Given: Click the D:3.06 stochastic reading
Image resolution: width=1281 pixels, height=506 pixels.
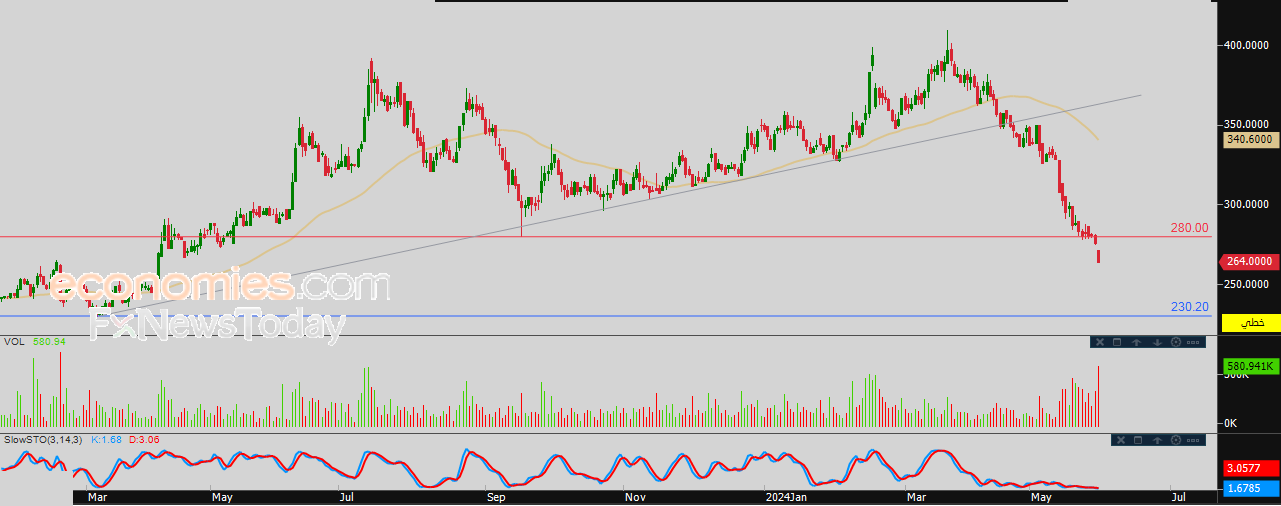Looking at the screenshot, I should coord(143,439).
